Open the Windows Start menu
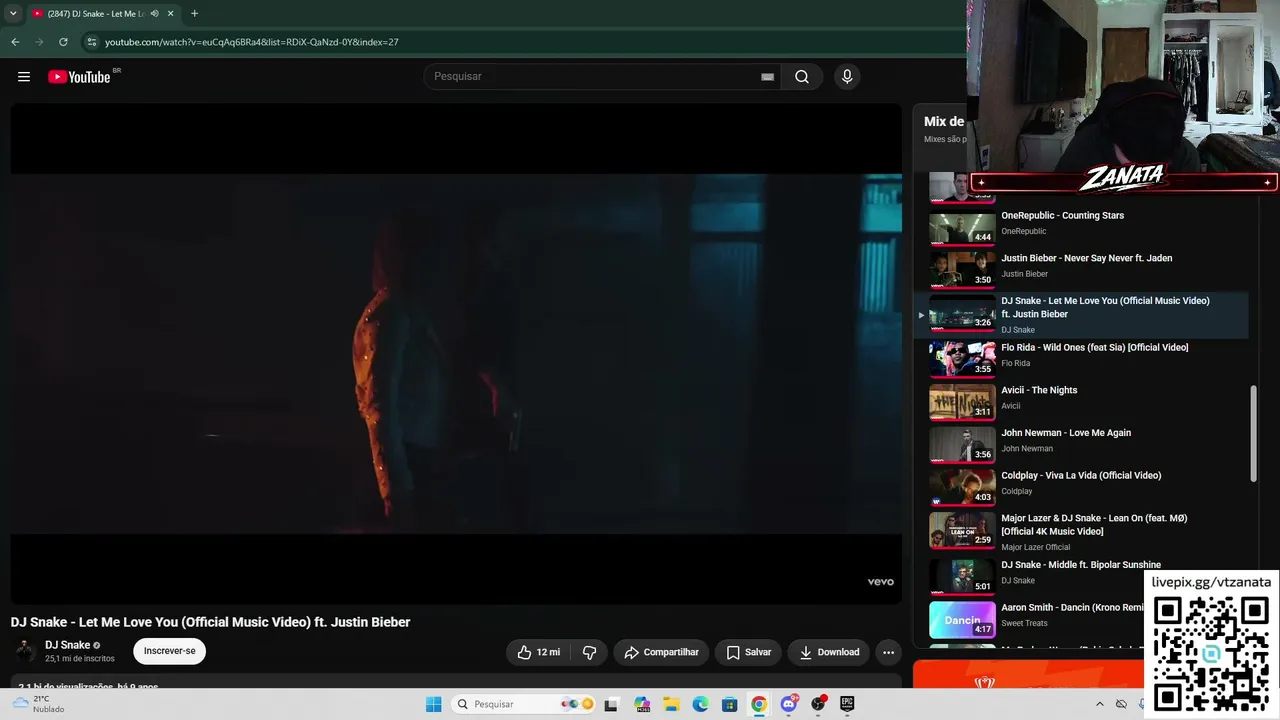This screenshot has height=720, width=1280. pyautogui.click(x=433, y=704)
